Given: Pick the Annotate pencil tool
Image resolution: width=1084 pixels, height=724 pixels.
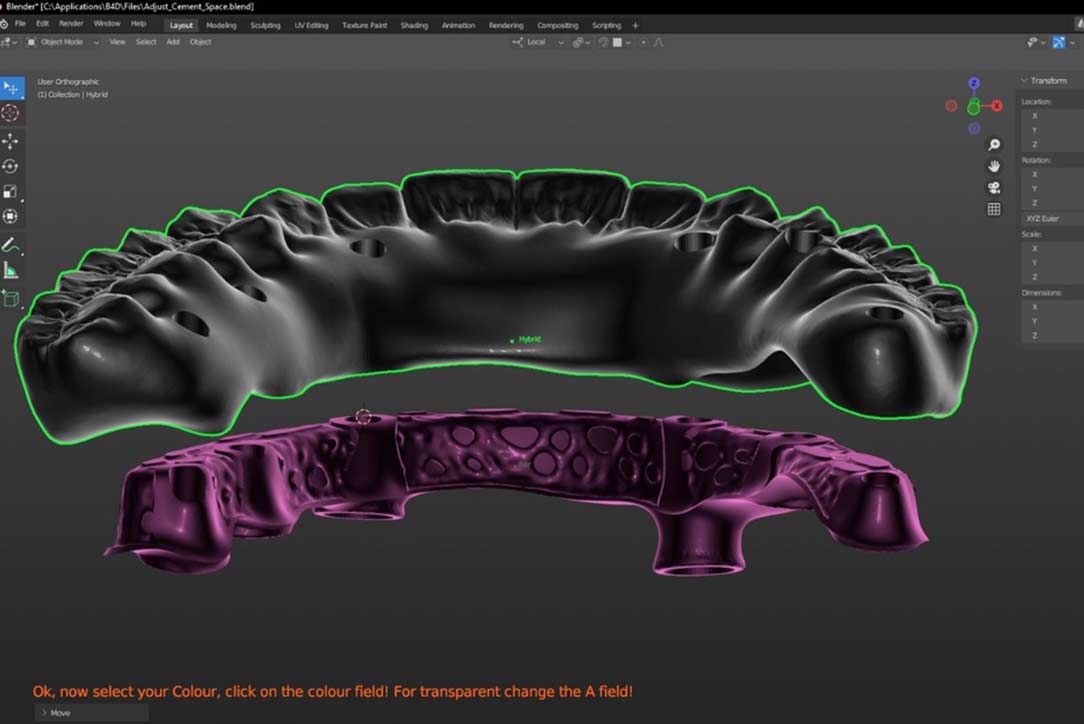Looking at the screenshot, I should point(11,244).
